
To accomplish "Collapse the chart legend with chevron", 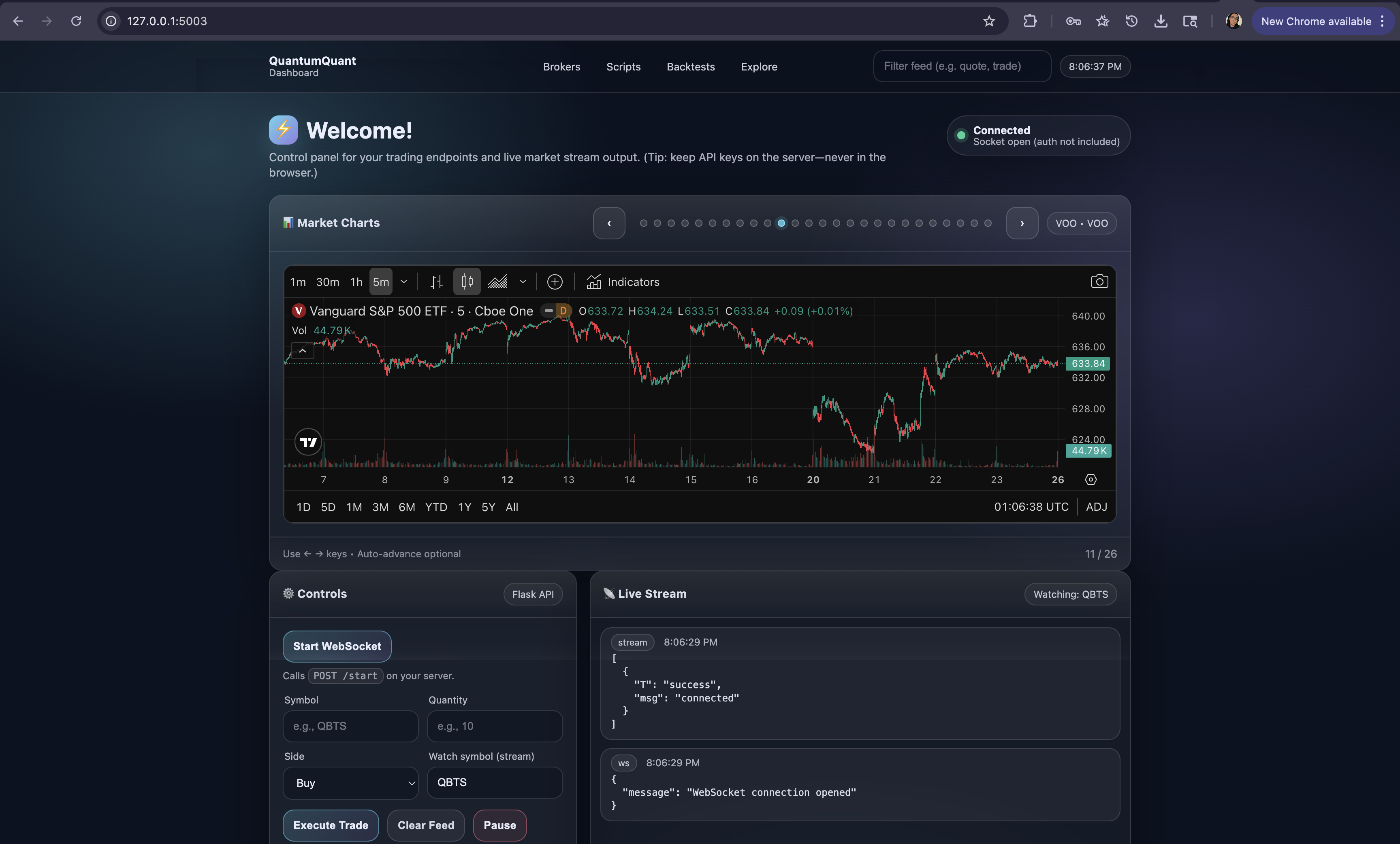I will (303, 351).
